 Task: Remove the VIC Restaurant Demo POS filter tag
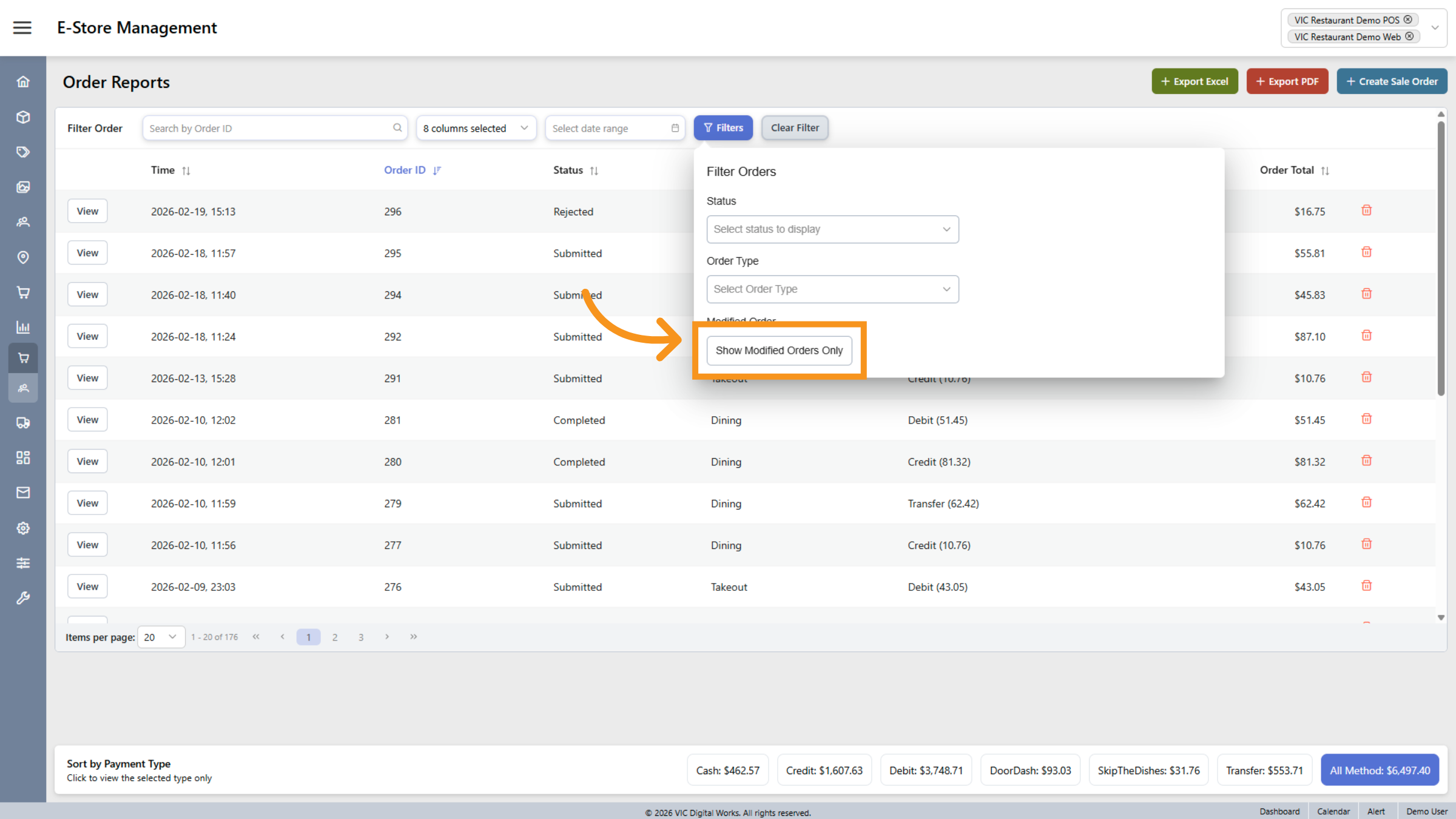pyautogui.click(x=1408, y=19)
